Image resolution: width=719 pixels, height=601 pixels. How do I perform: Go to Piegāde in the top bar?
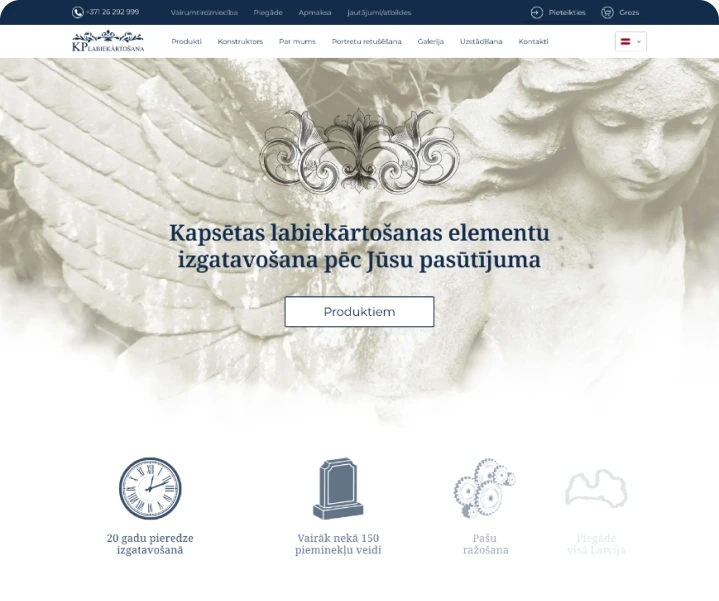[x=268, y=12]
